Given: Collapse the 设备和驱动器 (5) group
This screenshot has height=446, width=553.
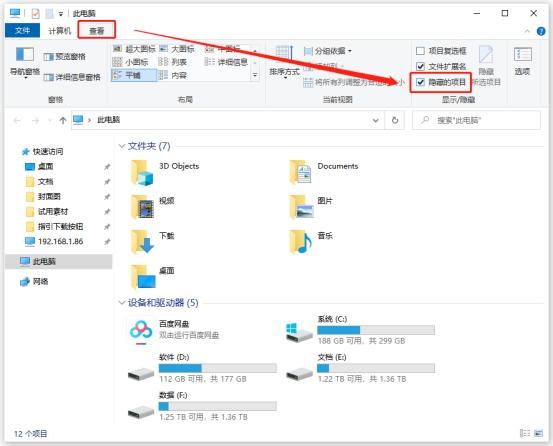Looking at the screenshot, I should coord(122,303).
